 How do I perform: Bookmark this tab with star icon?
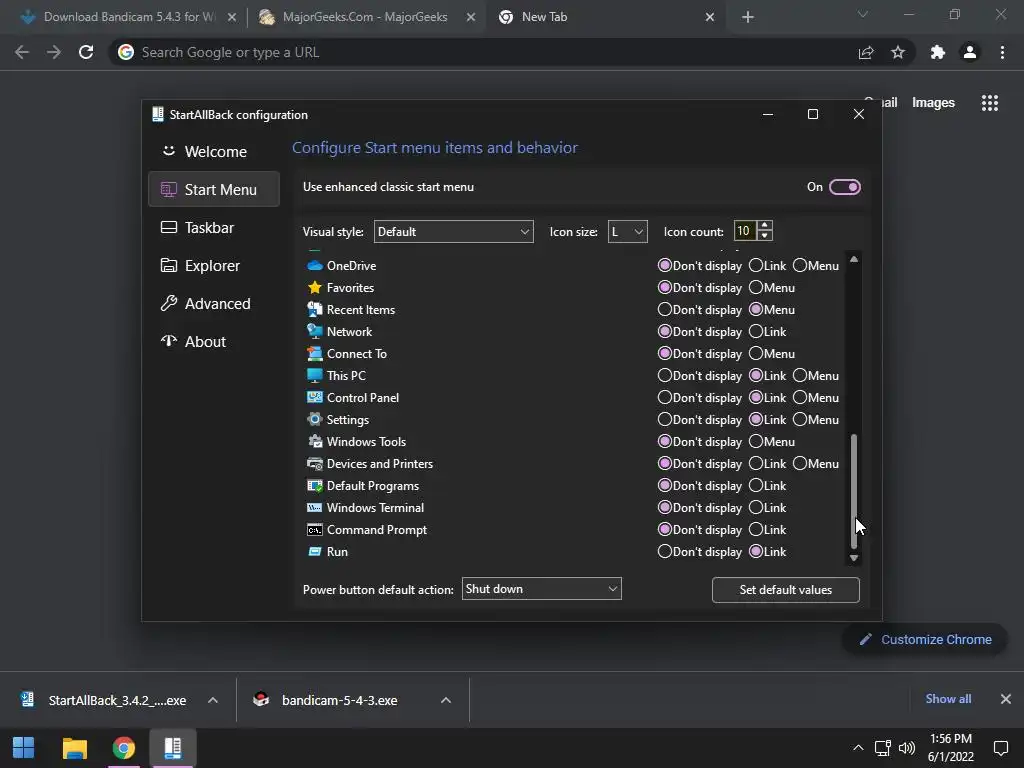[898, 52]
